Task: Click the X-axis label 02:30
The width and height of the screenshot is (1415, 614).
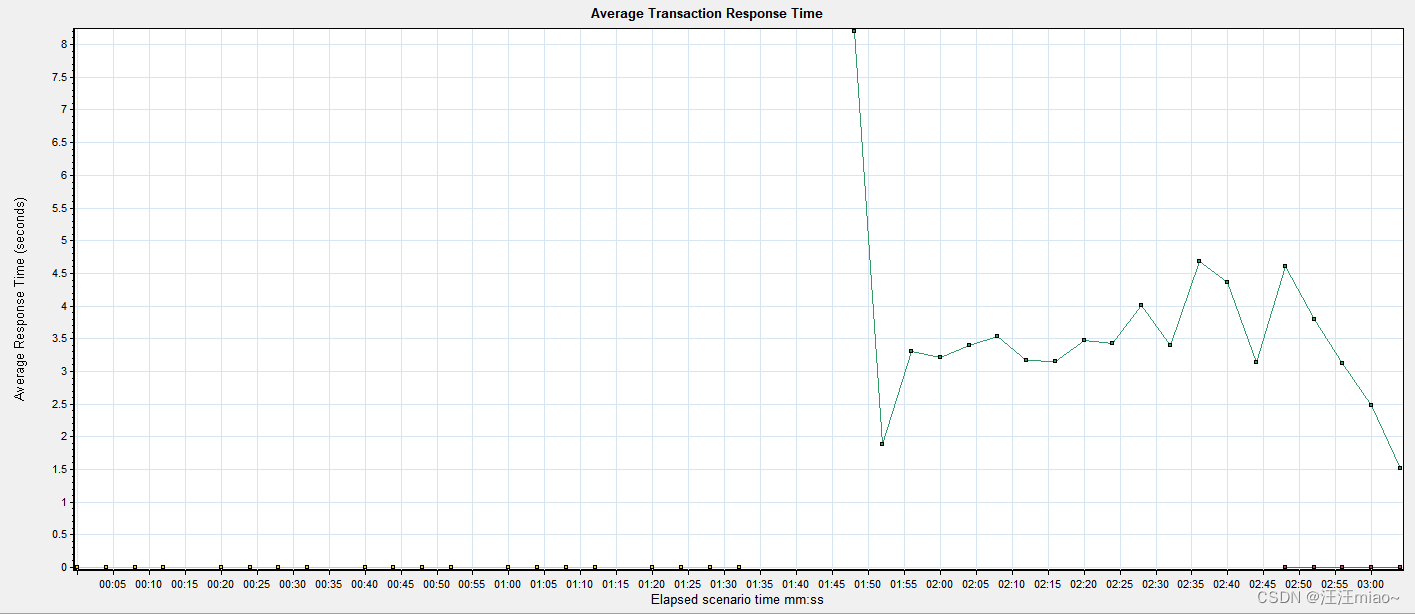Action: (x=1156, y=583)
